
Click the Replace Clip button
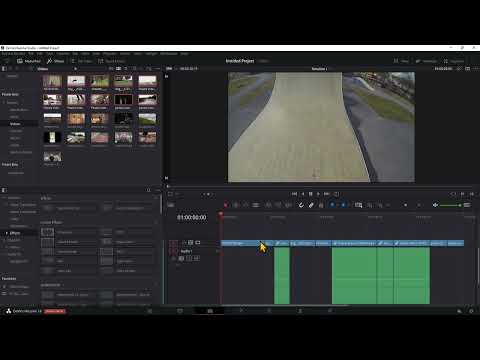point(288,205)
